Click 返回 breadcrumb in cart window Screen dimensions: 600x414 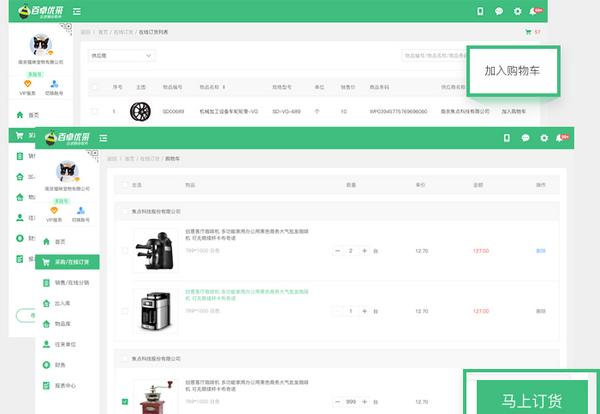[x=112, y=158]
